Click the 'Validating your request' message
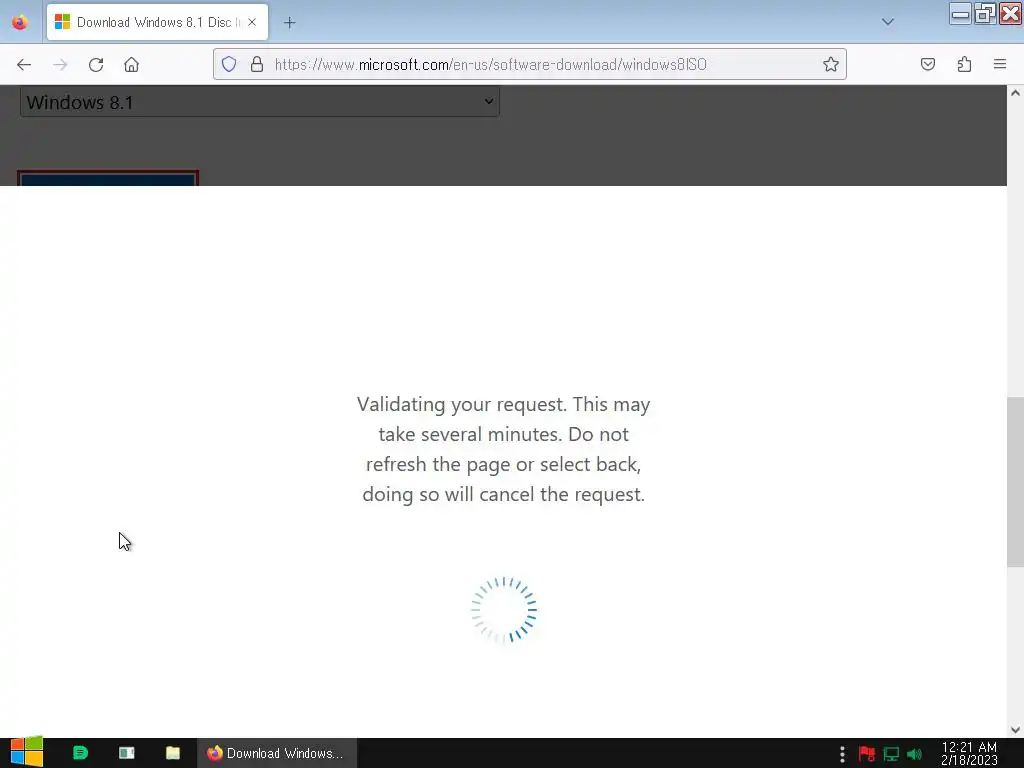The height and width of the screenshot is (768, 1024). (504, 449)
